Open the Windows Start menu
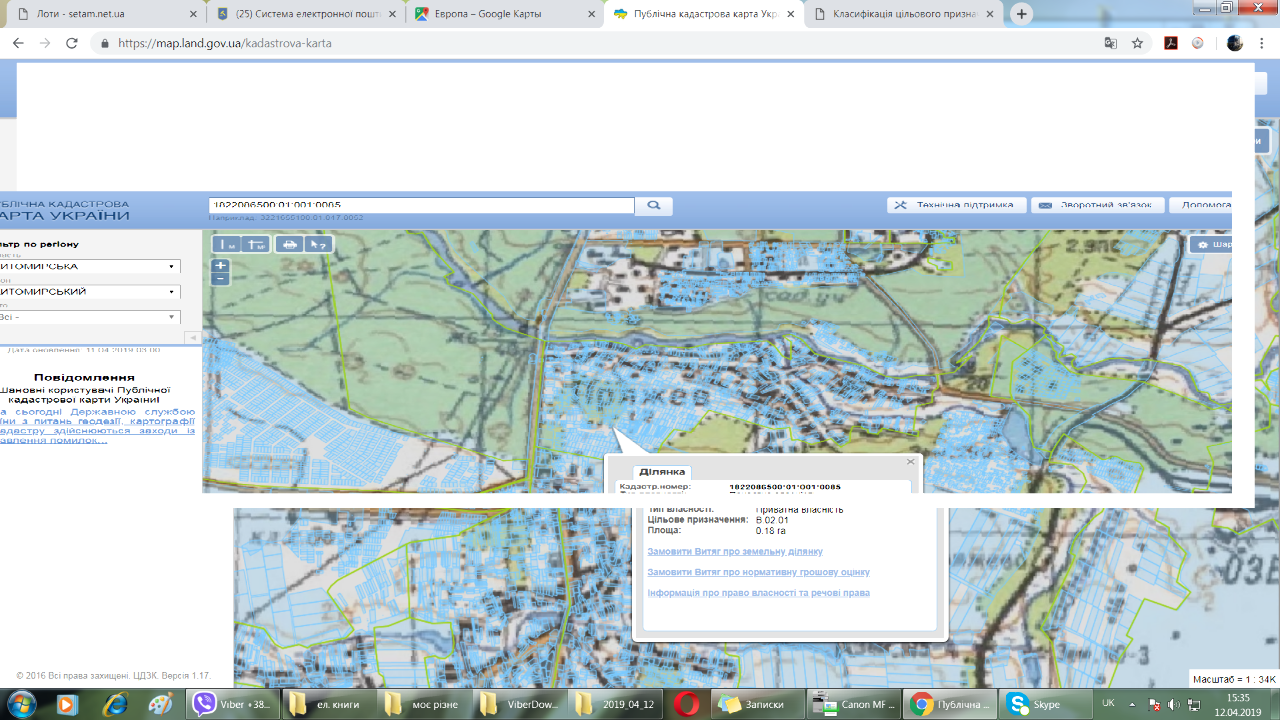The height and width of the screenshot is (720, 1280). [20, 704]
